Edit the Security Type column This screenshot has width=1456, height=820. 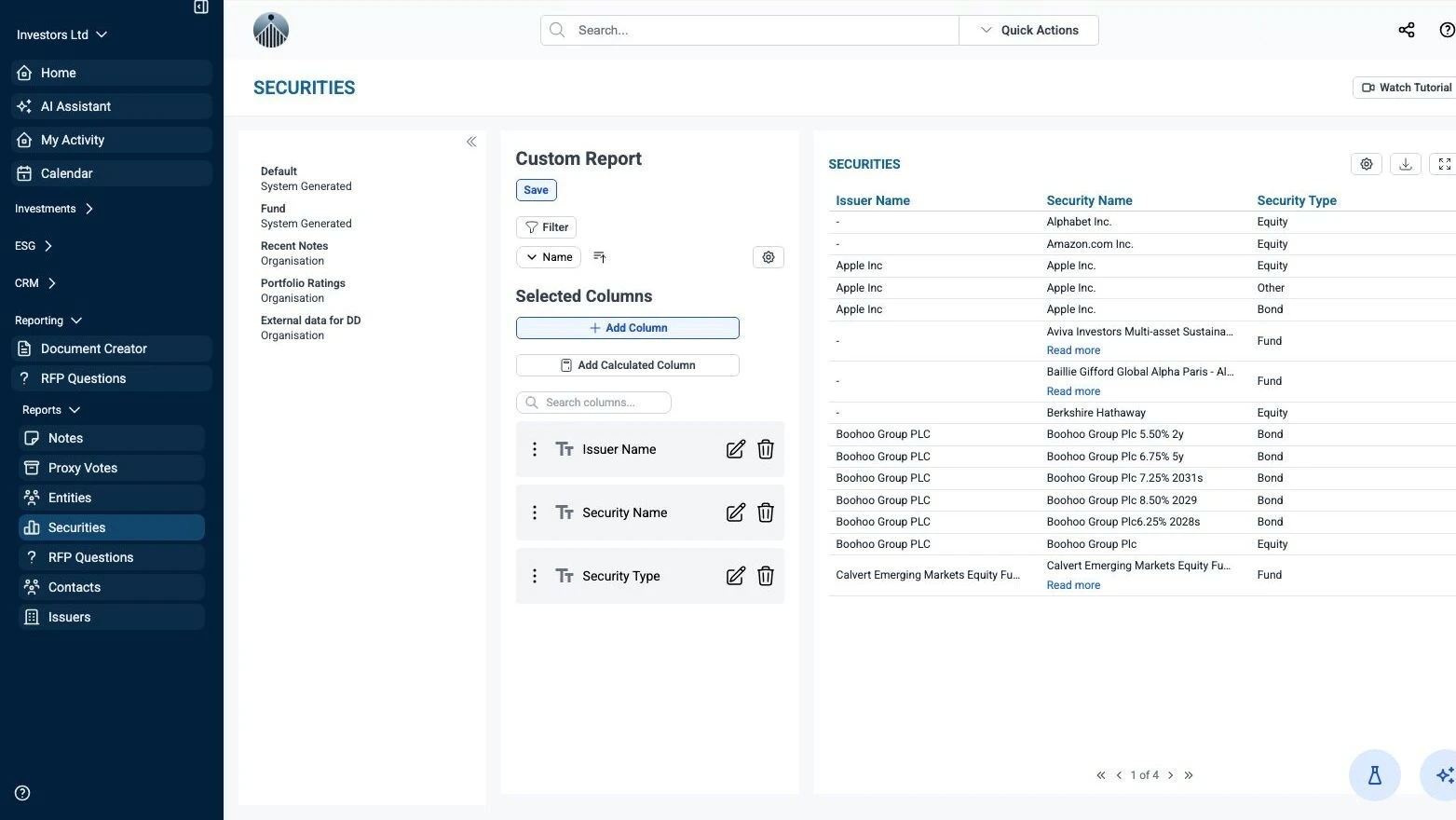[736, 576]
